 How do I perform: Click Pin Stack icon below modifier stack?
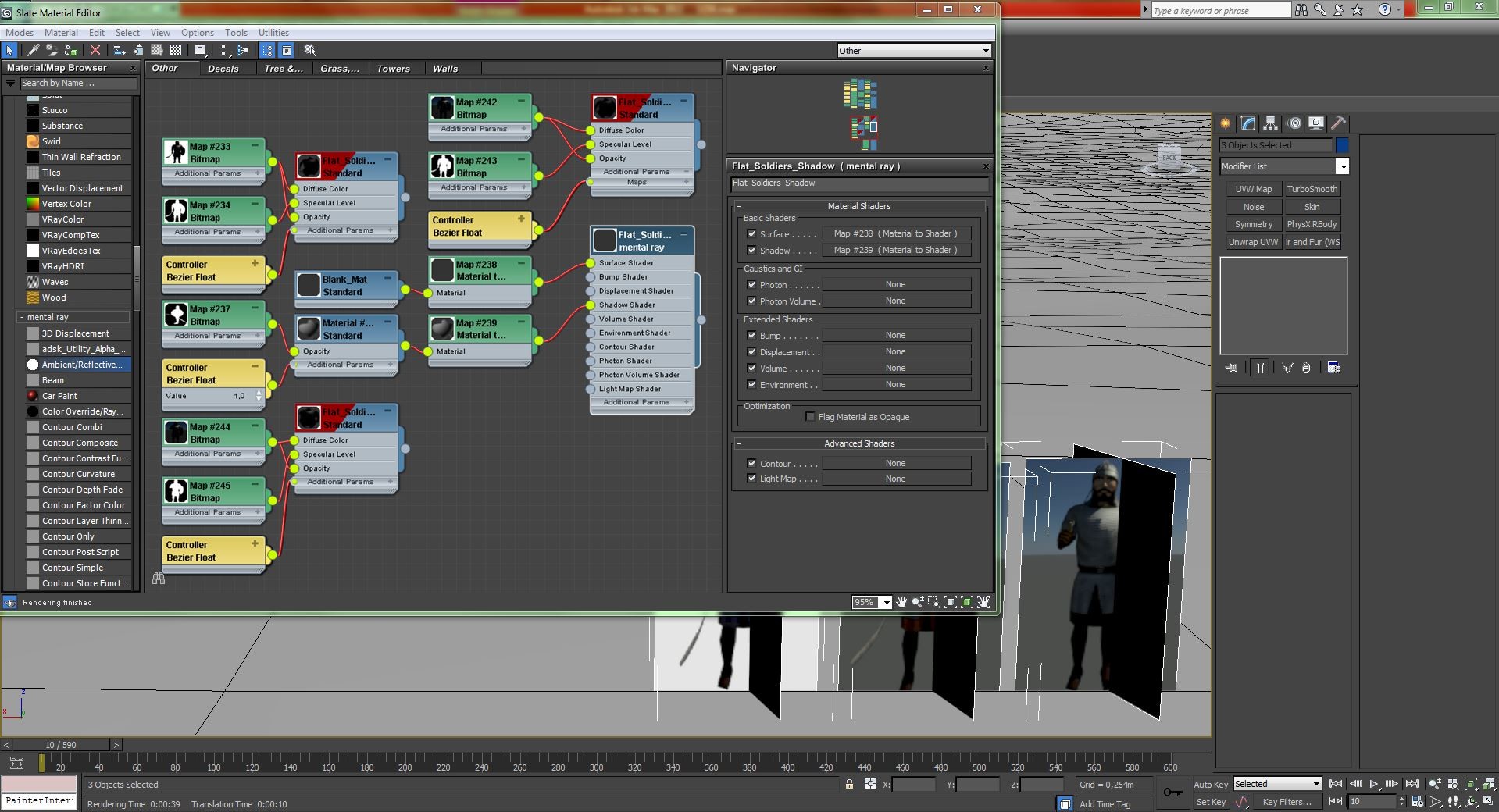coord(1232,368)
